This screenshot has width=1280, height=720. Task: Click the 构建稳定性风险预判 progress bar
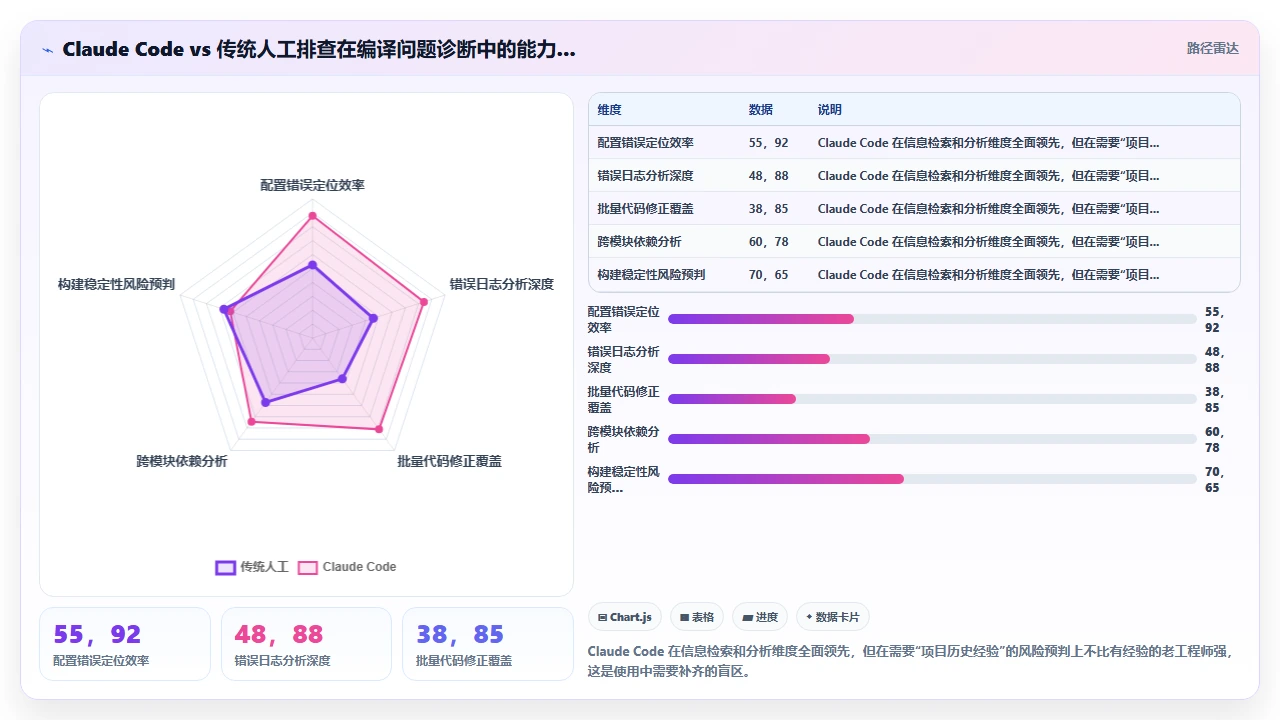pos(932,479)
